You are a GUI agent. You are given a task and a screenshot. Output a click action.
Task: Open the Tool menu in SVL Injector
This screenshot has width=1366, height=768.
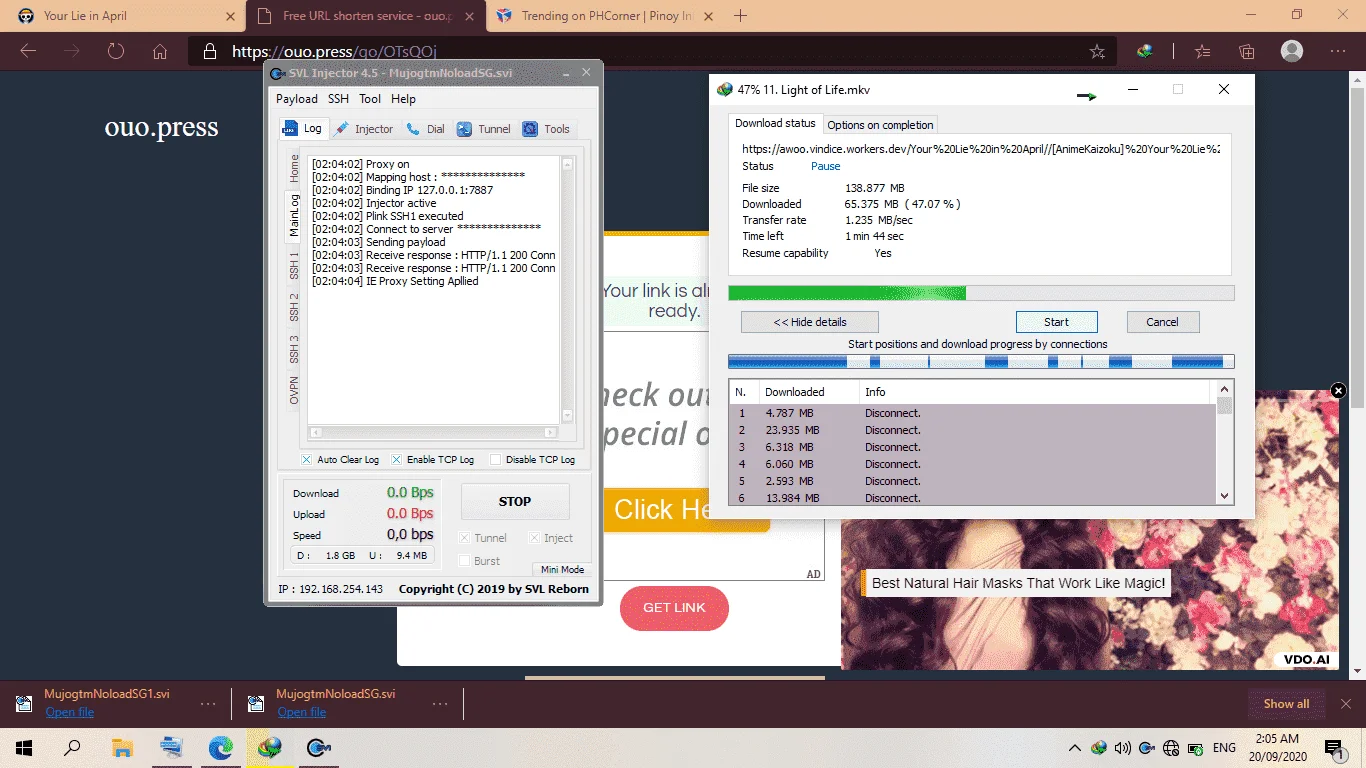(x=370, y=99)
